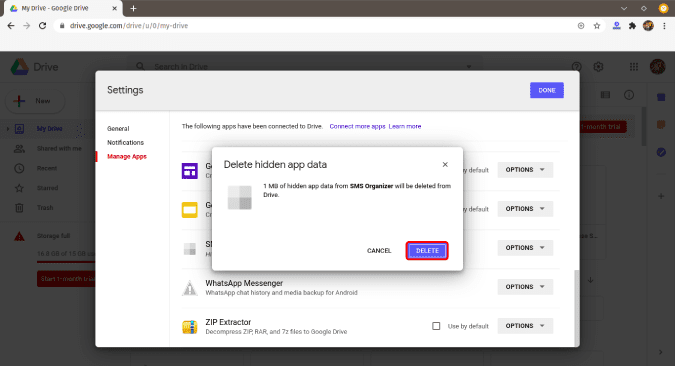Image resolution: width=675 pixels, height=366 pixels.
Task: Open Recent files in sidebar
Action: (x=46, y=168)
